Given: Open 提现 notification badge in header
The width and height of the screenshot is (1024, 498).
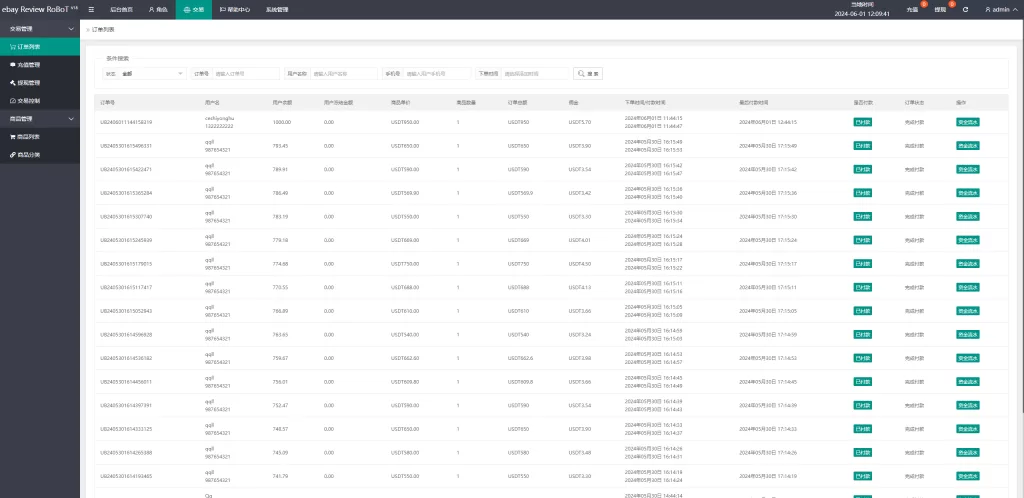Looking at the screenshot, I should click(x=940, y=9).
